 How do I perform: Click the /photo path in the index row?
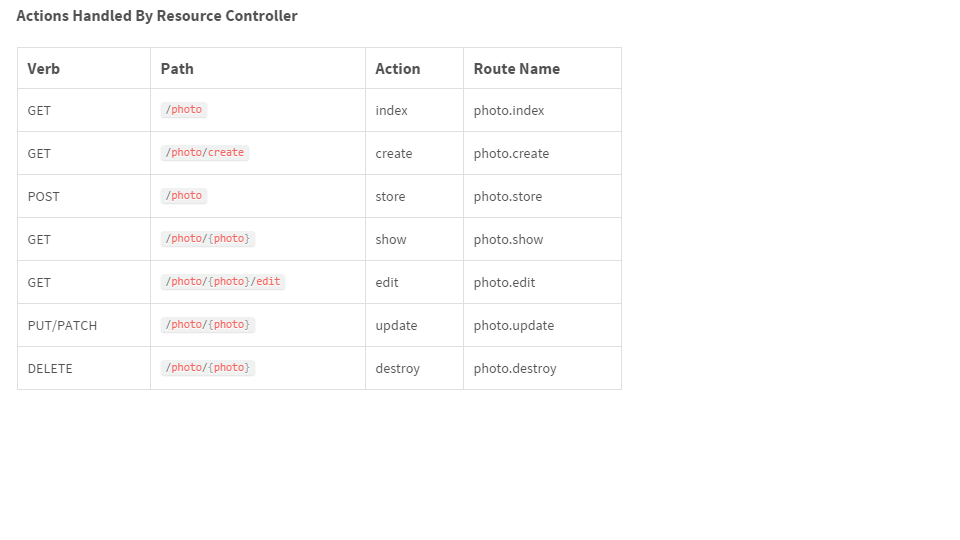pyautogui.click(x=184, y=110)
